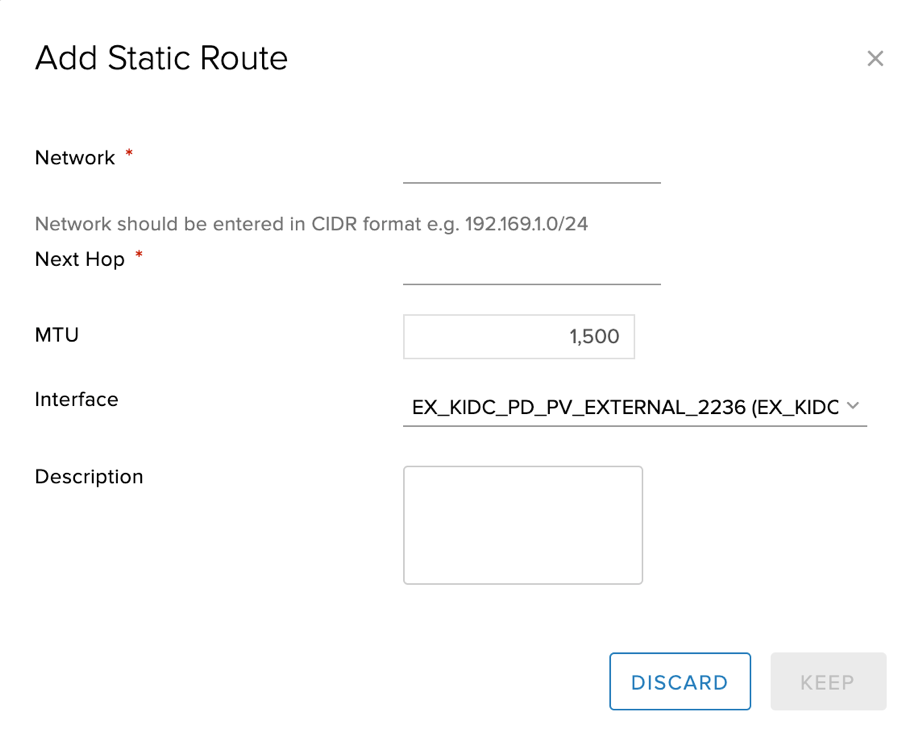The image size is (919, 746).
Task: Select the MTU label text
Action: tap(56, 335)
